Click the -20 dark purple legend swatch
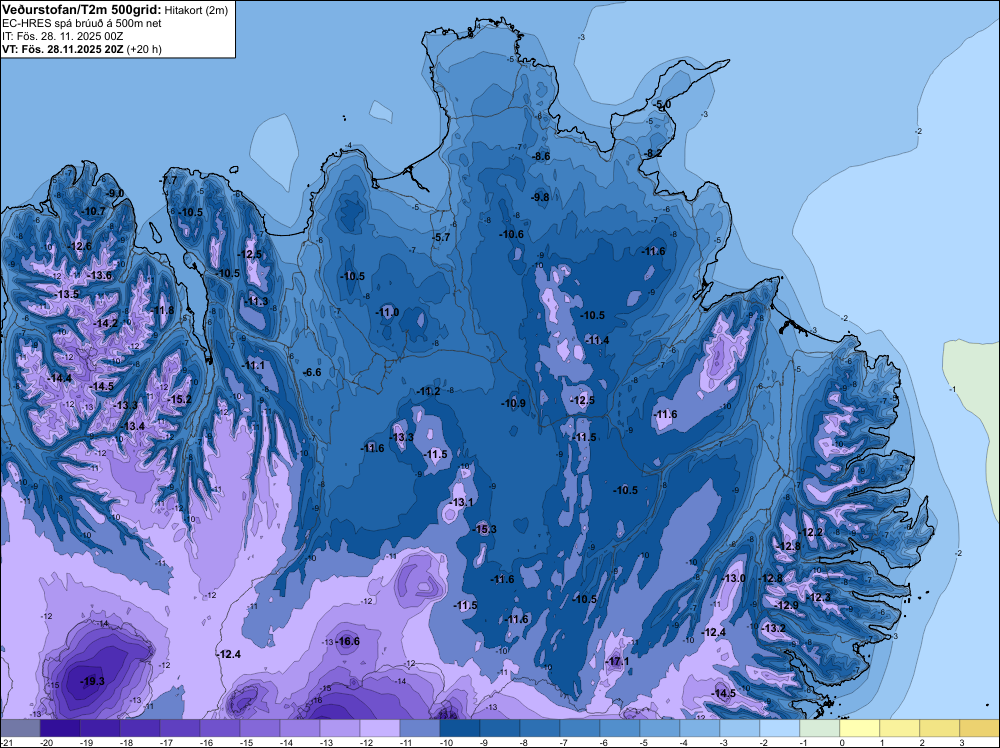 point(60,728)
